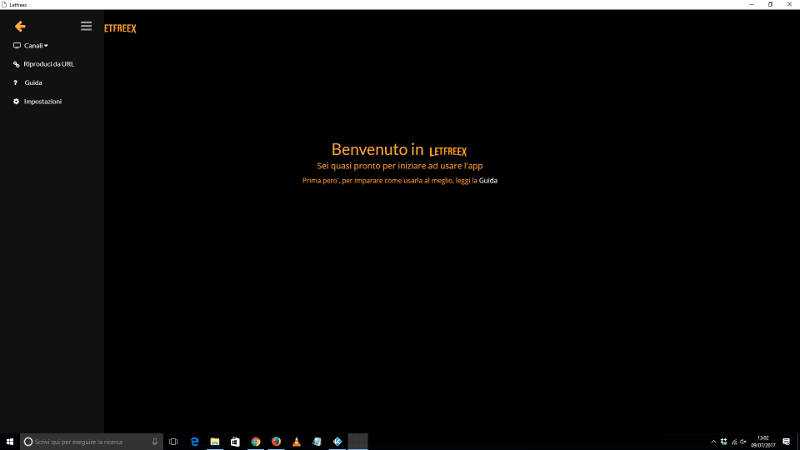
Task: Click the Letfreex logo in the header
Action: [120, 29]
